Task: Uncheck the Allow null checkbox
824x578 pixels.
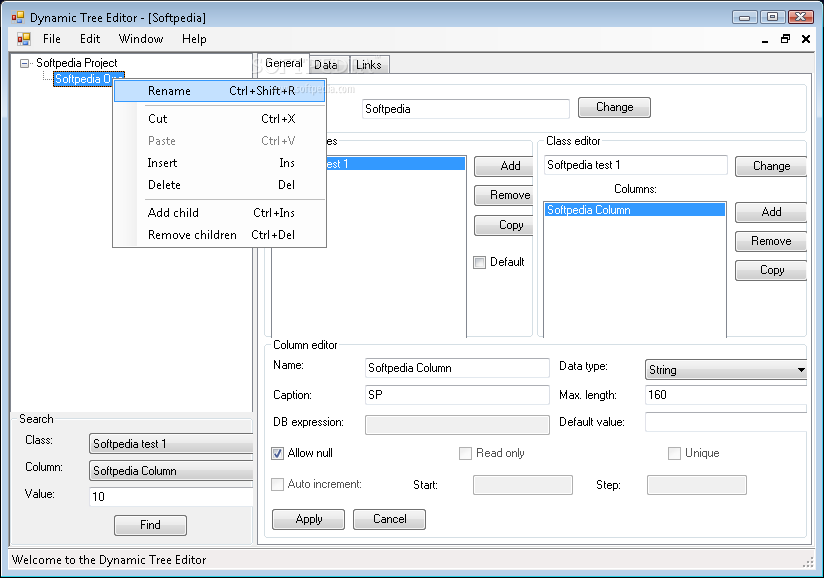Action: (277, 453)
